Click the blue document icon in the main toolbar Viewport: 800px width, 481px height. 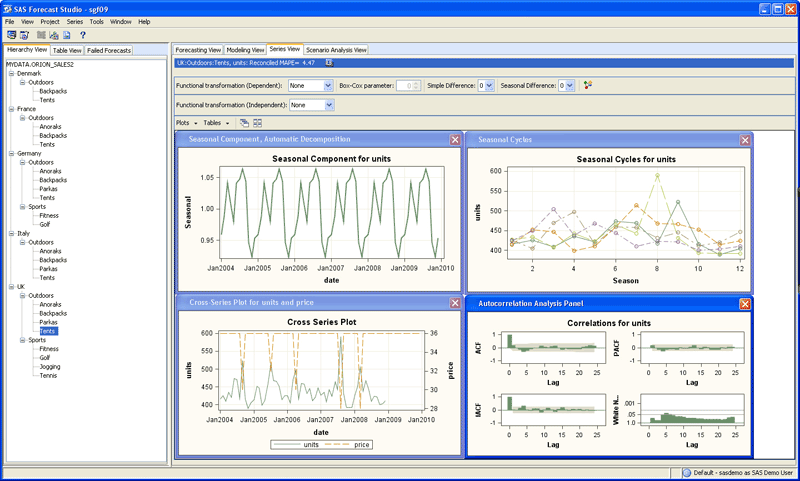[x=66, y=35]
